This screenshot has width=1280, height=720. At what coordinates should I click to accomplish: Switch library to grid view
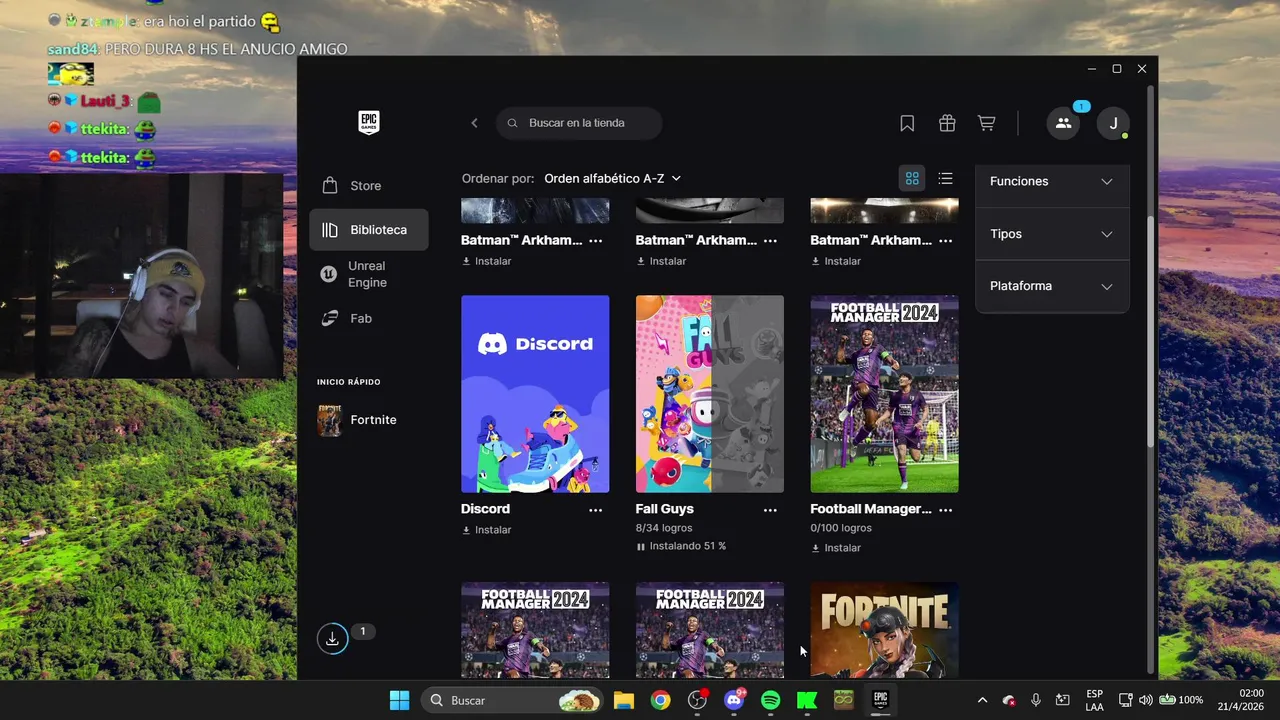(912, 178)
